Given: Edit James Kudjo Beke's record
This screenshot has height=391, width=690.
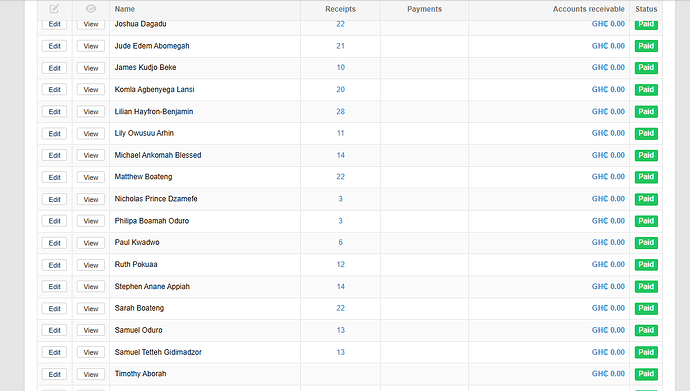Looking at the screenshot, I should pyautogui.click(x=54, y=68).
